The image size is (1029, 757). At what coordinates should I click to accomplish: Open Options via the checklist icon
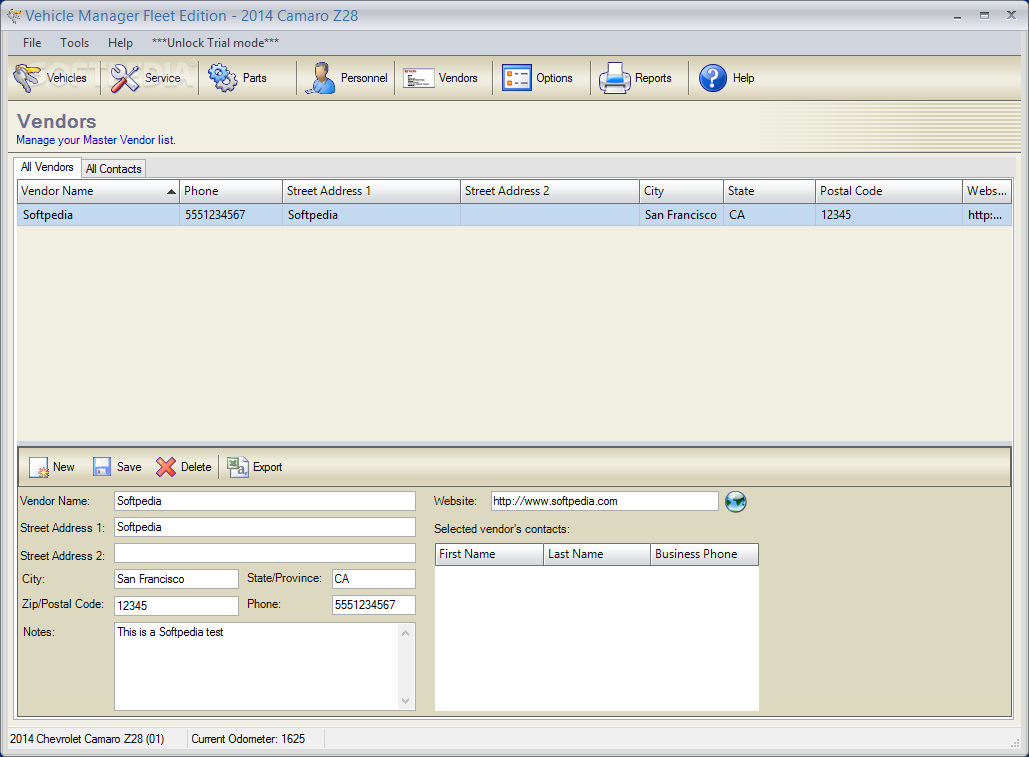point(516,77)
